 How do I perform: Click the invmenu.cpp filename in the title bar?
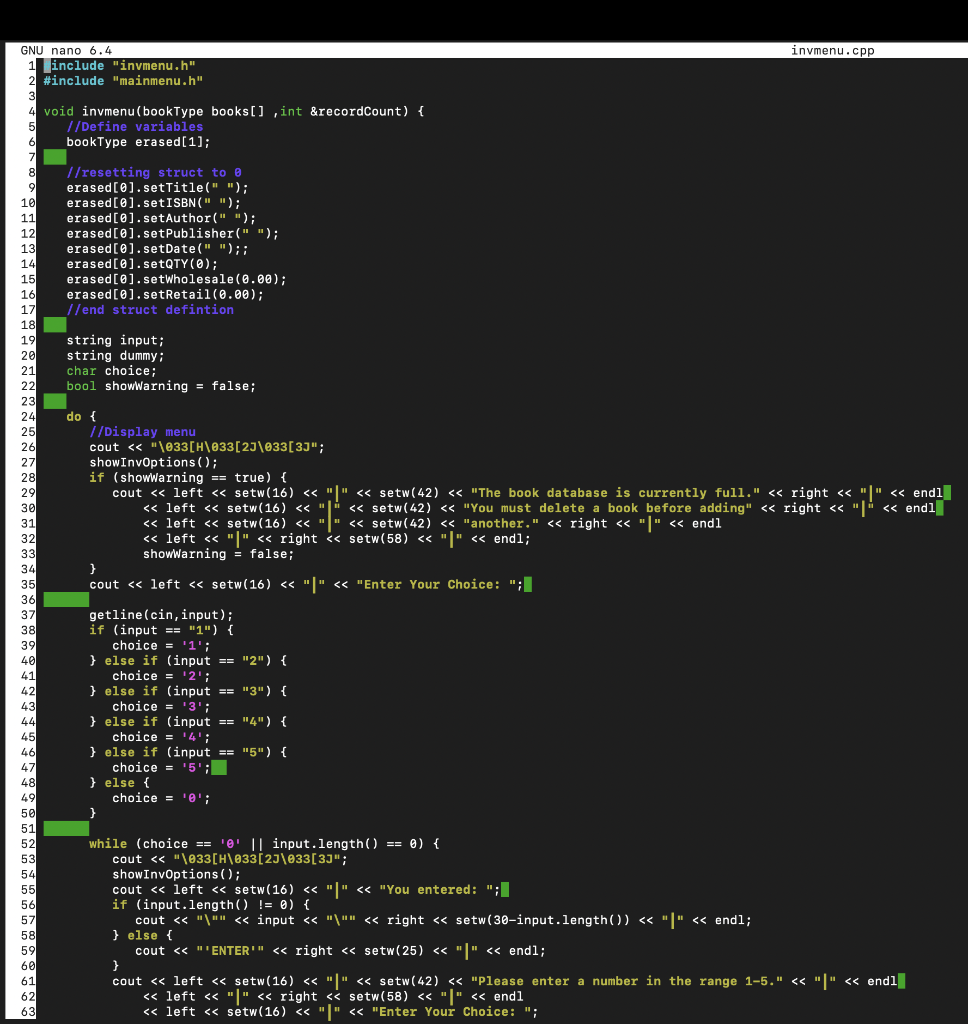833,49
